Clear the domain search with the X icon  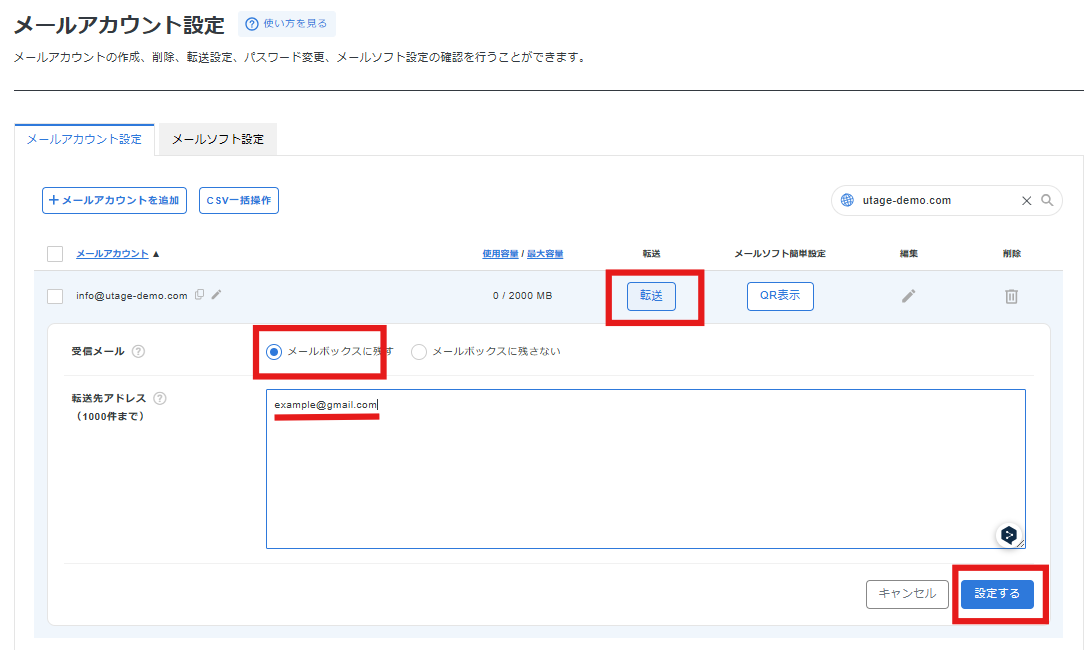click(1026, 200)
